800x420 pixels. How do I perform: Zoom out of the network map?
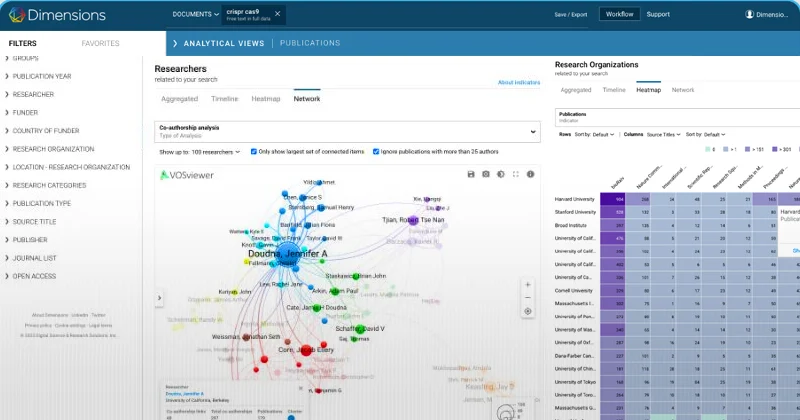pos(528,297)
